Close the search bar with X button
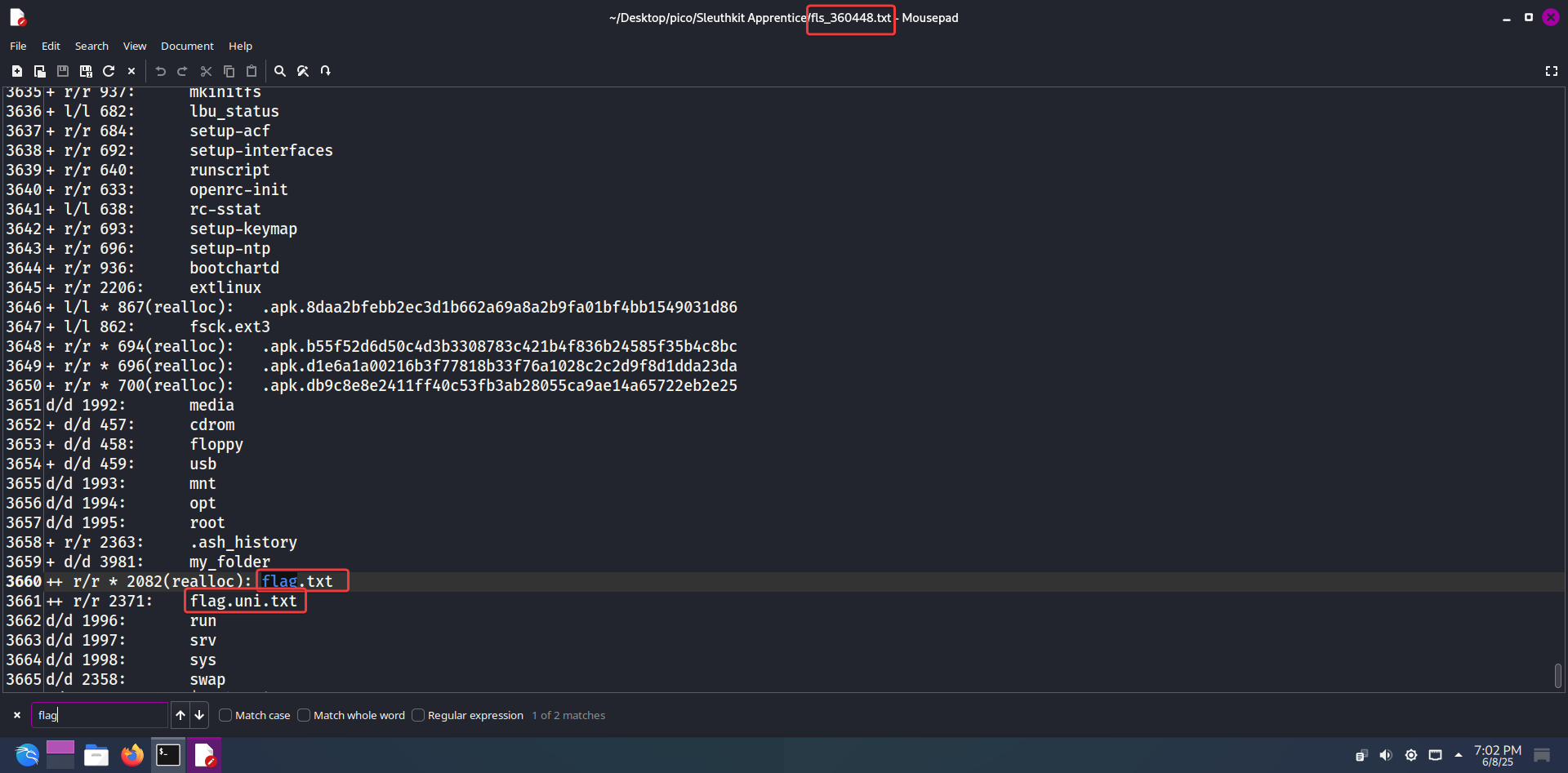 tap(17, 715)
